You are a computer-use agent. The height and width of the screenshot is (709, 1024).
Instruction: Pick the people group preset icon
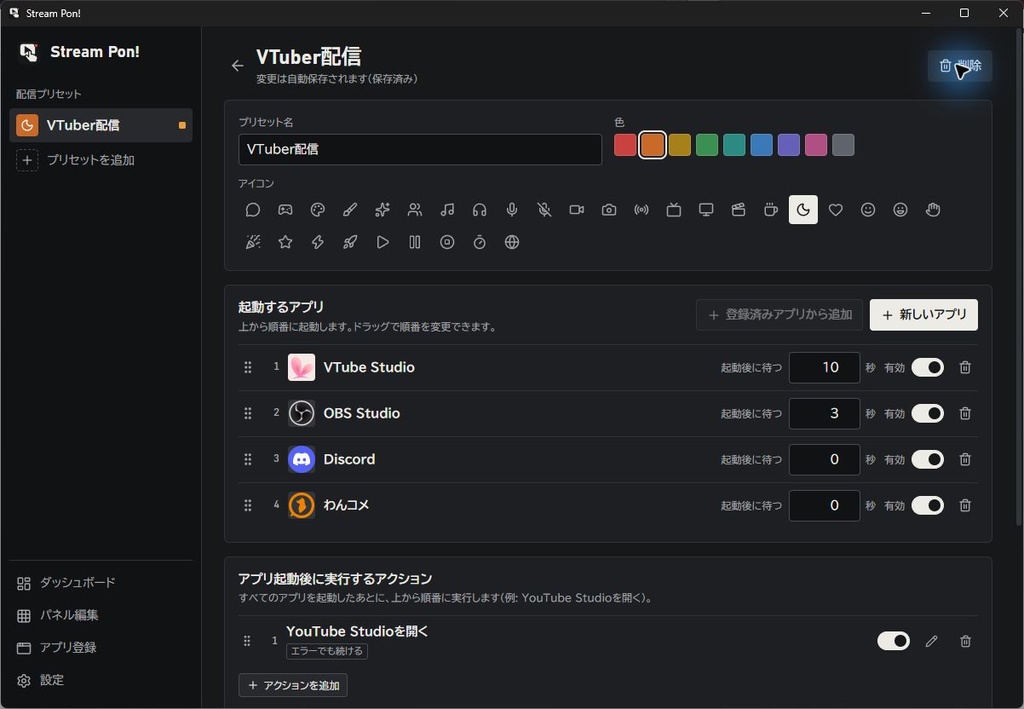[x=415, y=210]
